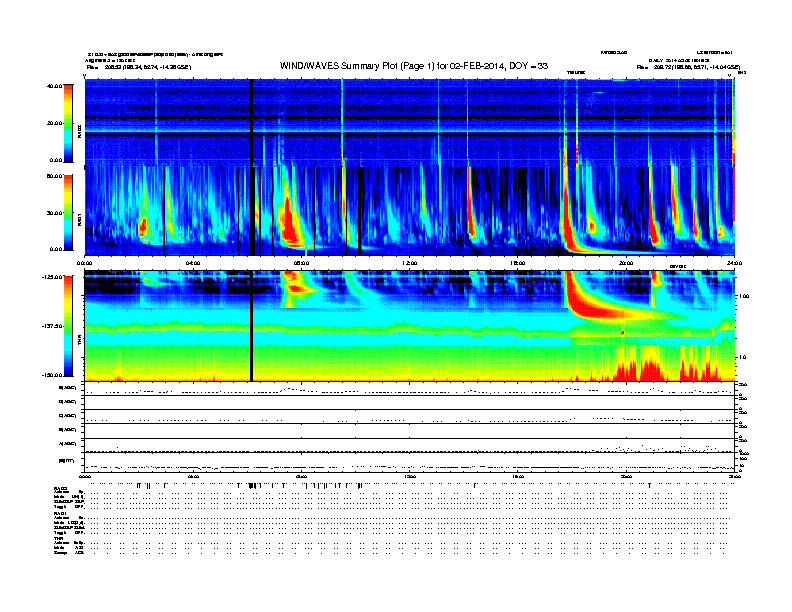Click the 08:00 tick label under RAD1 panel
This screenshot has height=612, width=792.
(301, 263)
